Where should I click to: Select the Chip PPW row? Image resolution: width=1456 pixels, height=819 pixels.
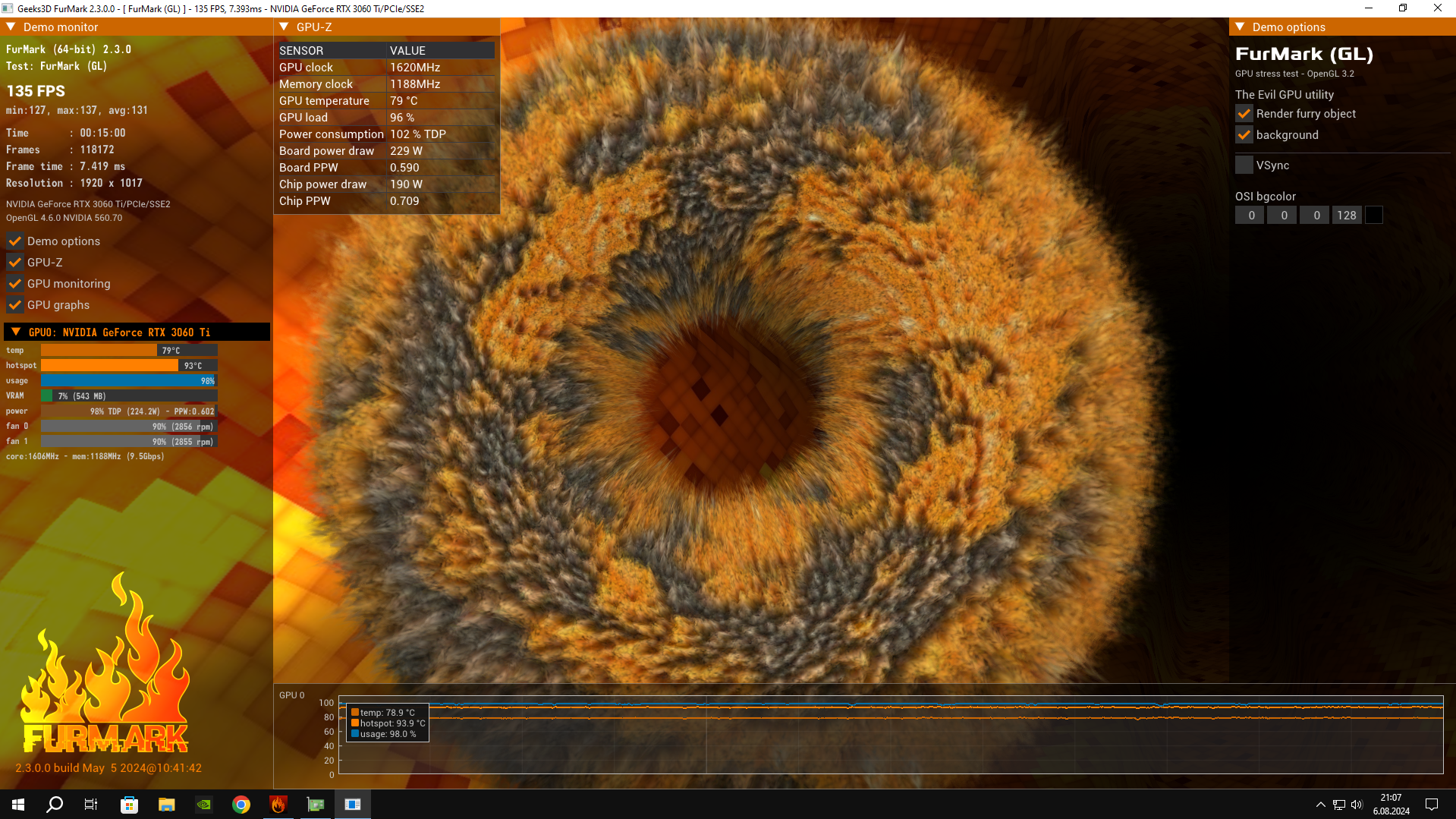(x=386, y=201)
